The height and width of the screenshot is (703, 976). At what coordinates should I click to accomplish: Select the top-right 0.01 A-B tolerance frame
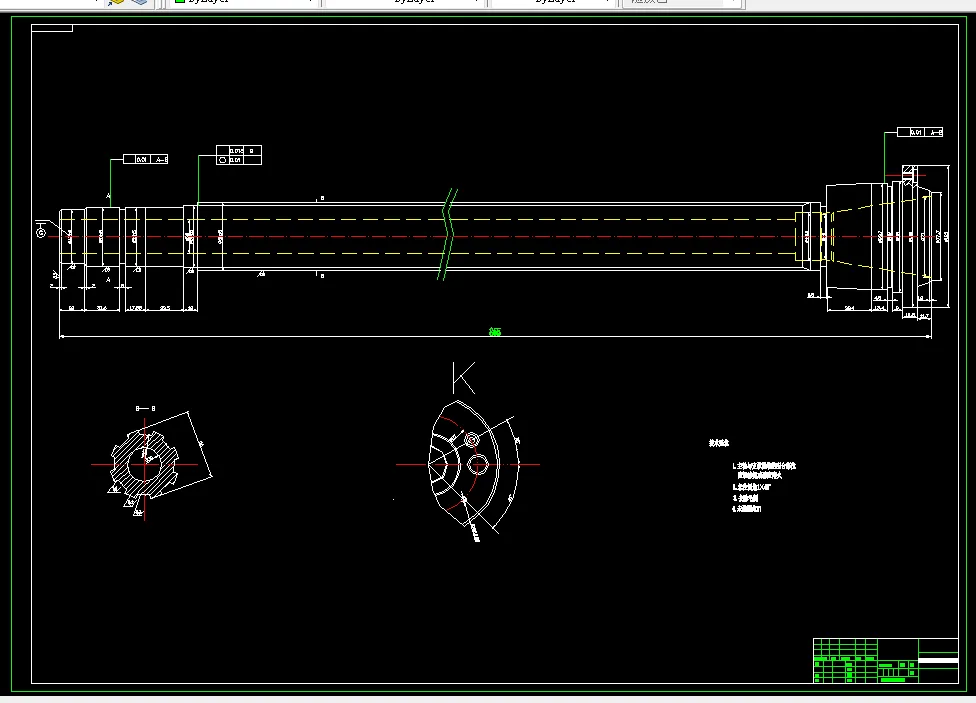tap(920, 132)
